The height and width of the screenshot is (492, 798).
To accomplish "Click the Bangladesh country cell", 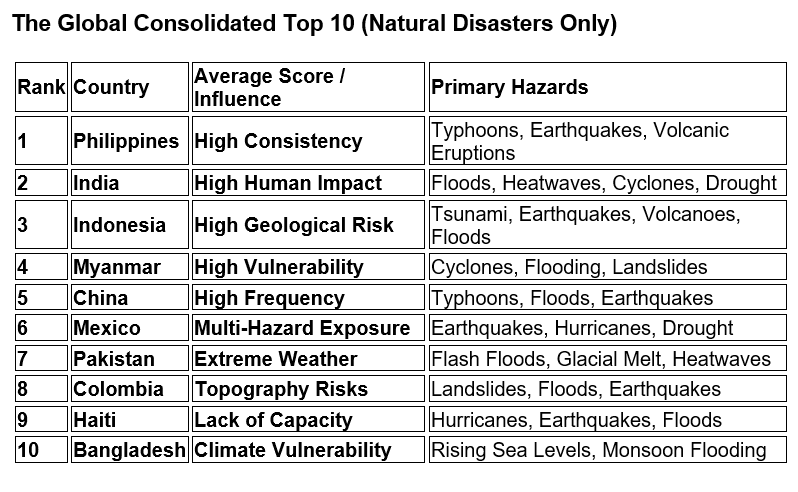I will pos(129,450).
